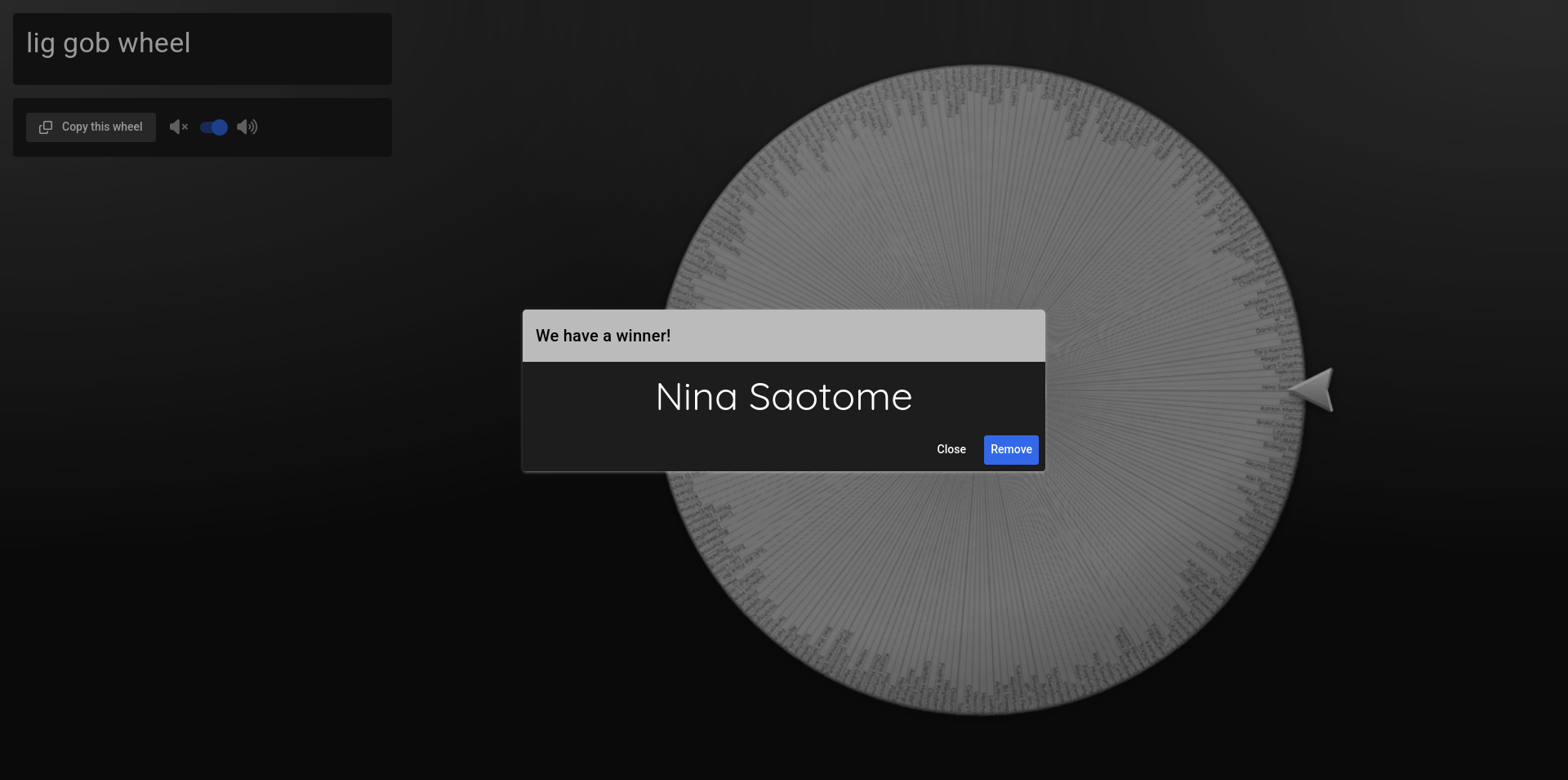1568x780 pixels.
Task: Click the loud speaker volume icon
Action: tap(247, 127)
